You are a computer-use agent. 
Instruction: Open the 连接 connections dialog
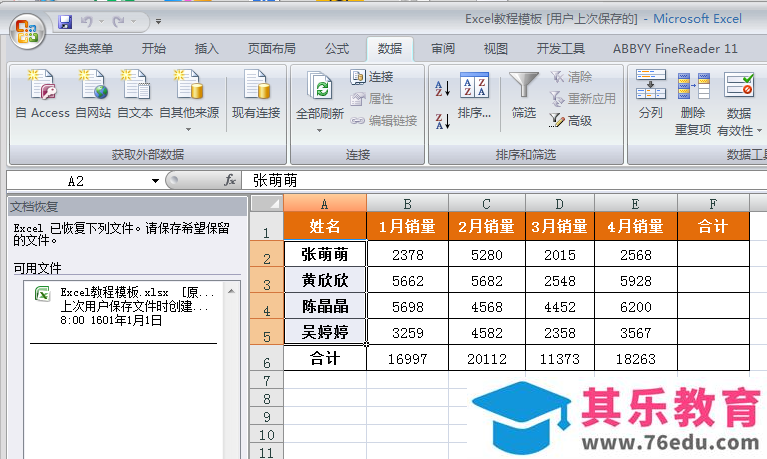pos(372,77)
